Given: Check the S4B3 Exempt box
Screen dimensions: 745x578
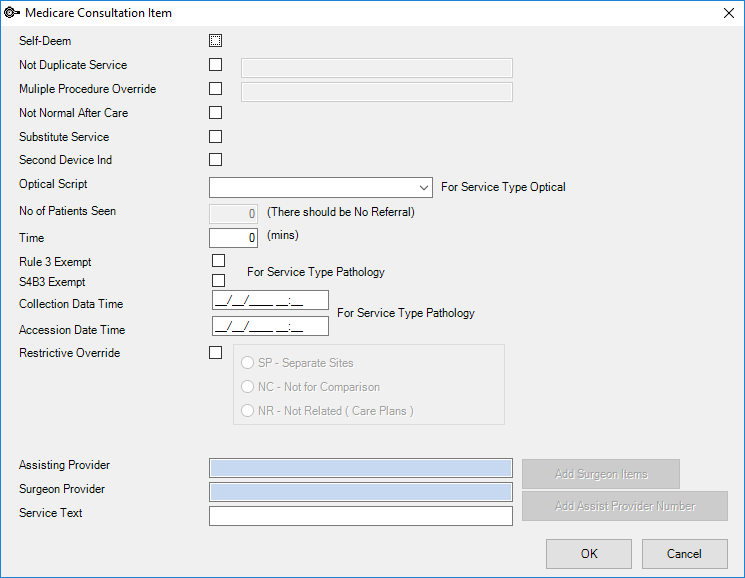Looking at the screenshot, I should pyautogui.click(x=219, y=281).
